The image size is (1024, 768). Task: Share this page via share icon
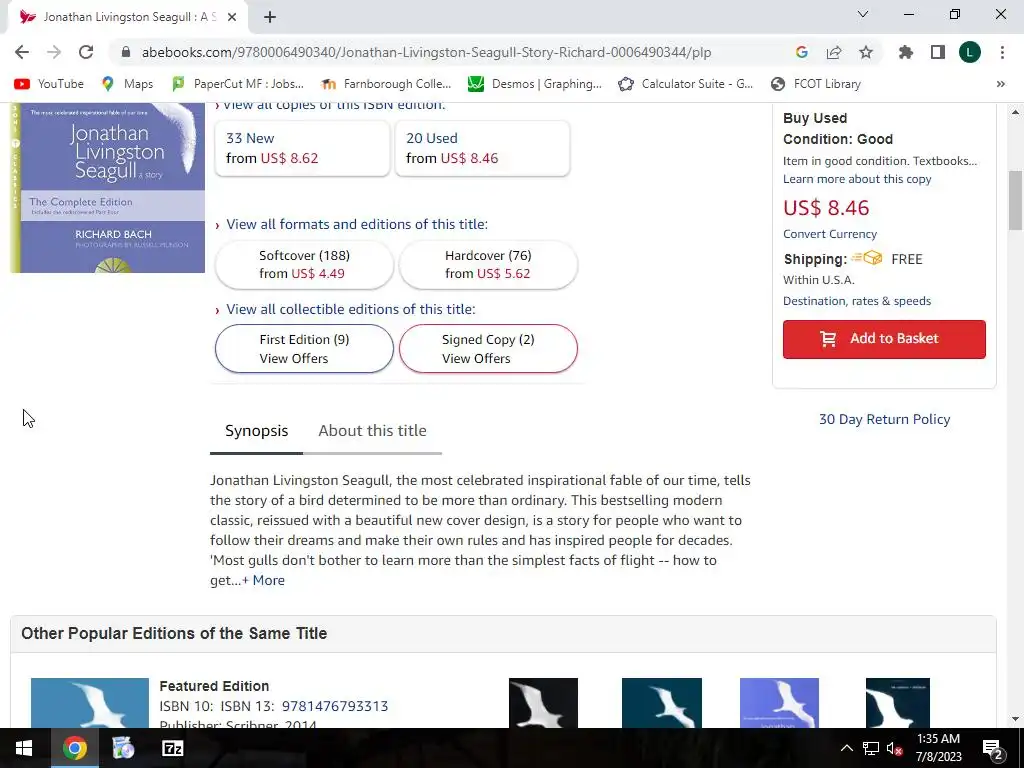coord(833,52)
